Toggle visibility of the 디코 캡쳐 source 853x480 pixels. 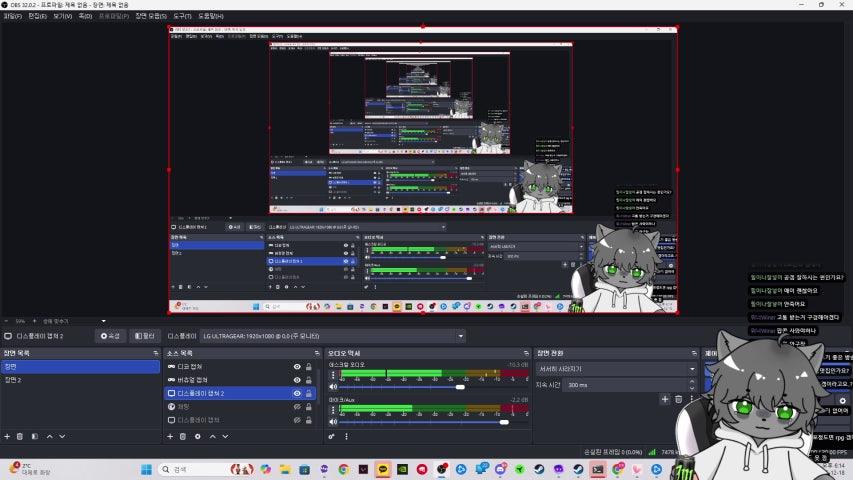(x=296, y=367)
